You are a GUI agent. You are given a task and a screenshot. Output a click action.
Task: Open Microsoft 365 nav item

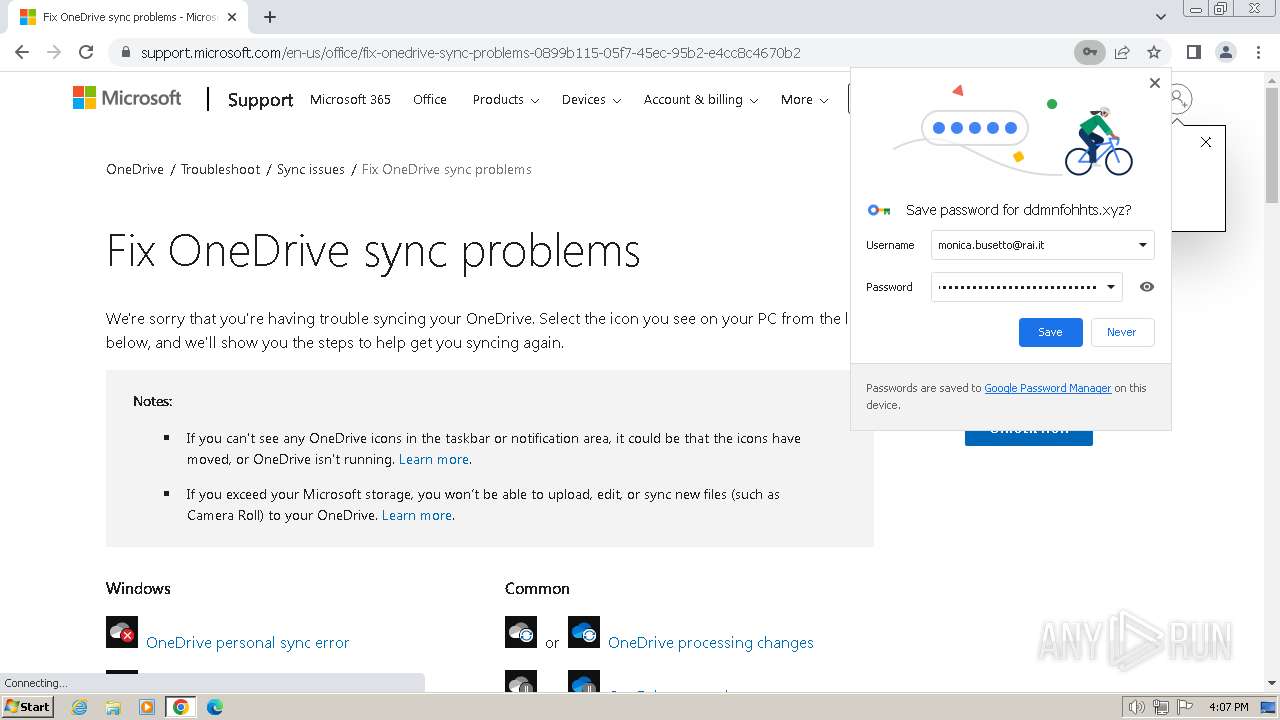(350, 99)
